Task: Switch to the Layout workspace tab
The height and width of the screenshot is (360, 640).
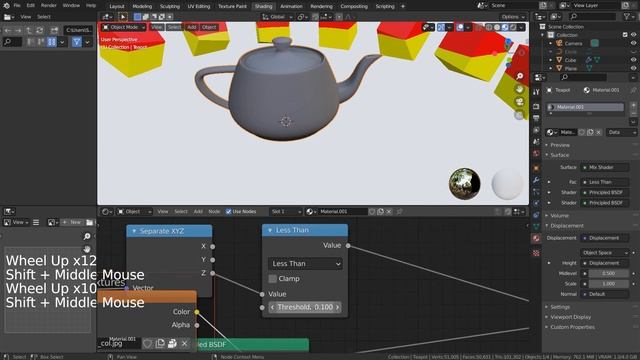Action: point(117,6)
